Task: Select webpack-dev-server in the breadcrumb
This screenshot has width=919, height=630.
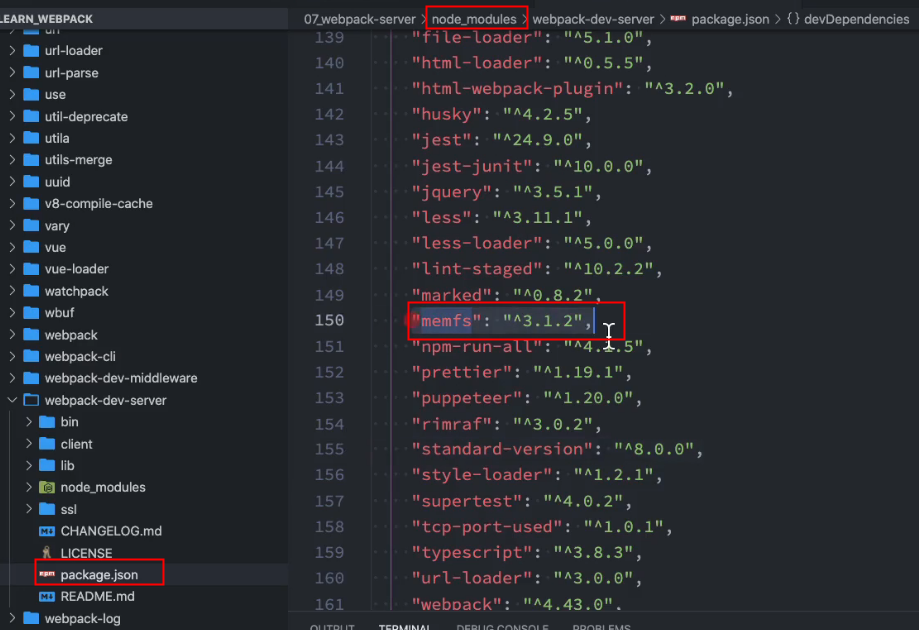Action: 593,19
